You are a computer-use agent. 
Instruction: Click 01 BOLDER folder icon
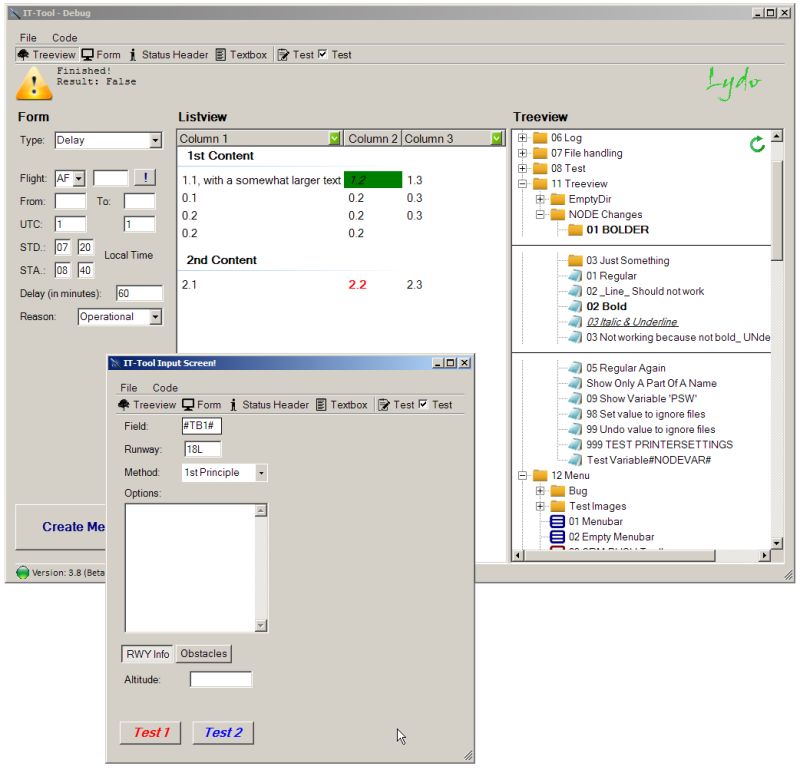click(576, 230)
